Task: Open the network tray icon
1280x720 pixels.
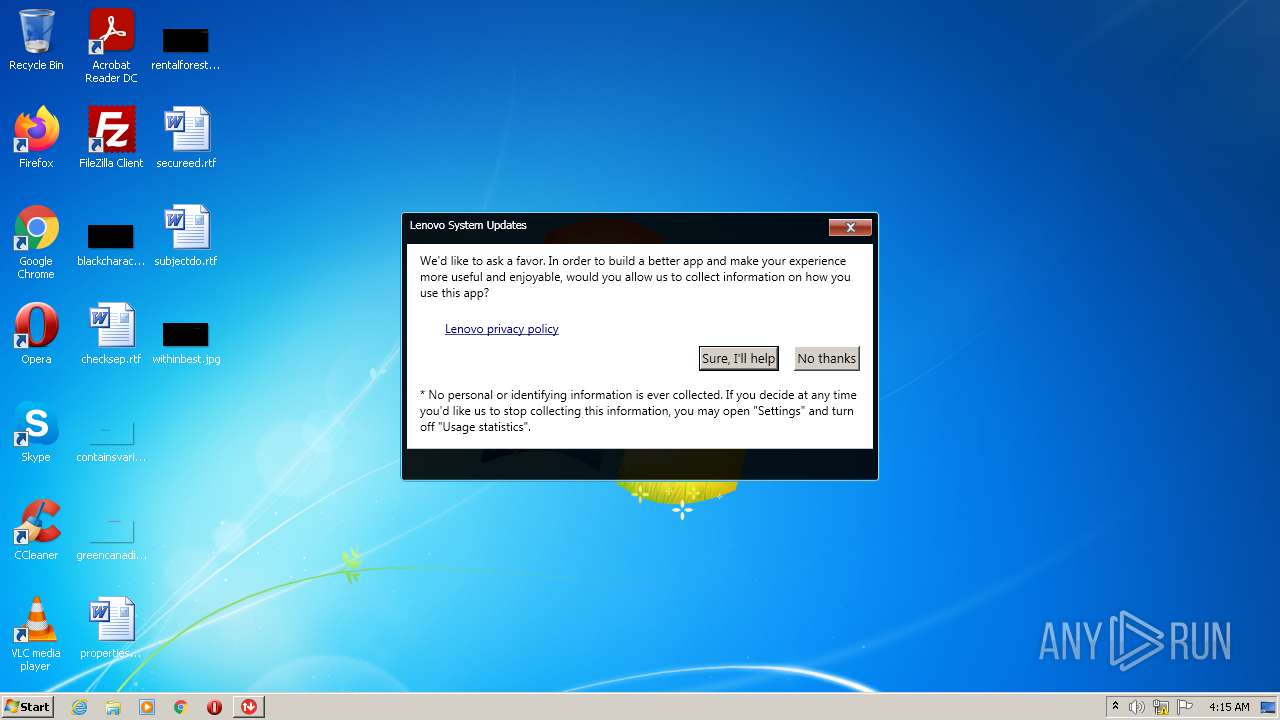Action: [x=1161, y=707]
